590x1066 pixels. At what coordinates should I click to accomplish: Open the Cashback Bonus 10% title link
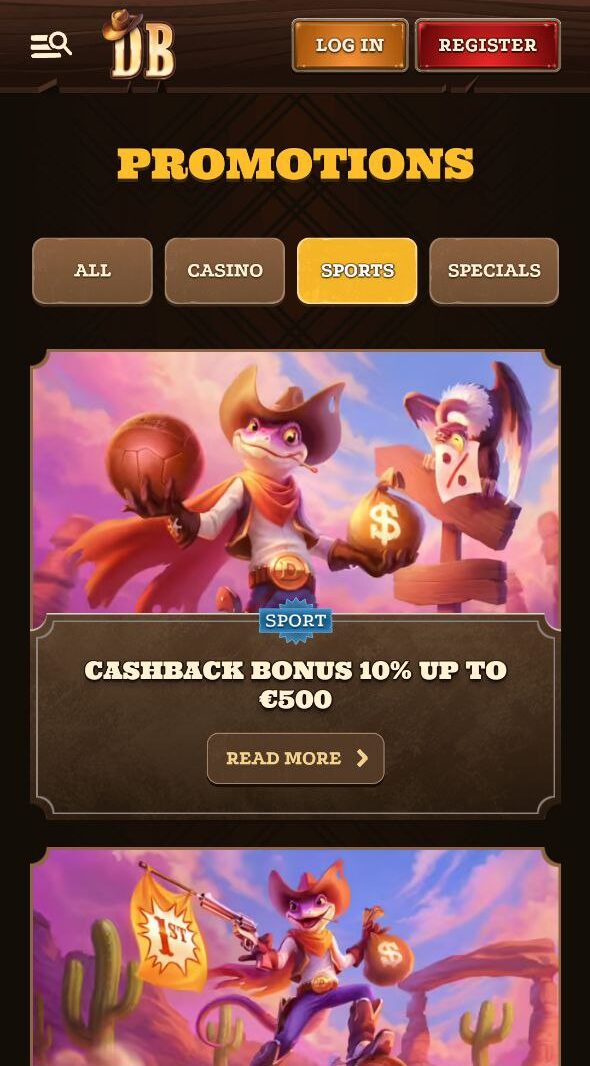coord(296,685)
